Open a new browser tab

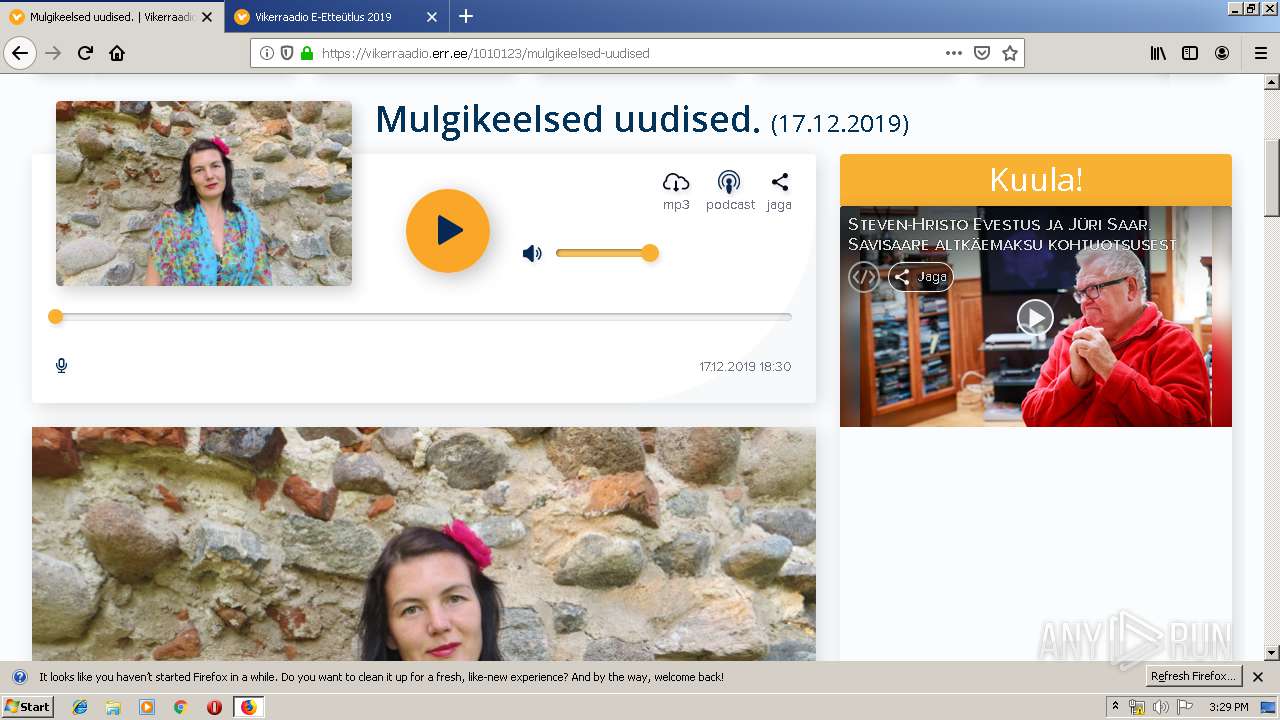pos(466,16)
